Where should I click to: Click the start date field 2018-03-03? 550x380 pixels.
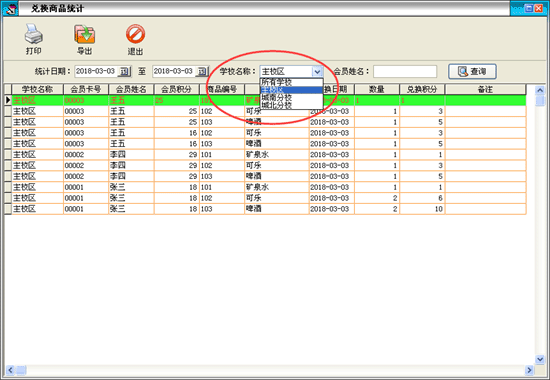click(96, 71)
